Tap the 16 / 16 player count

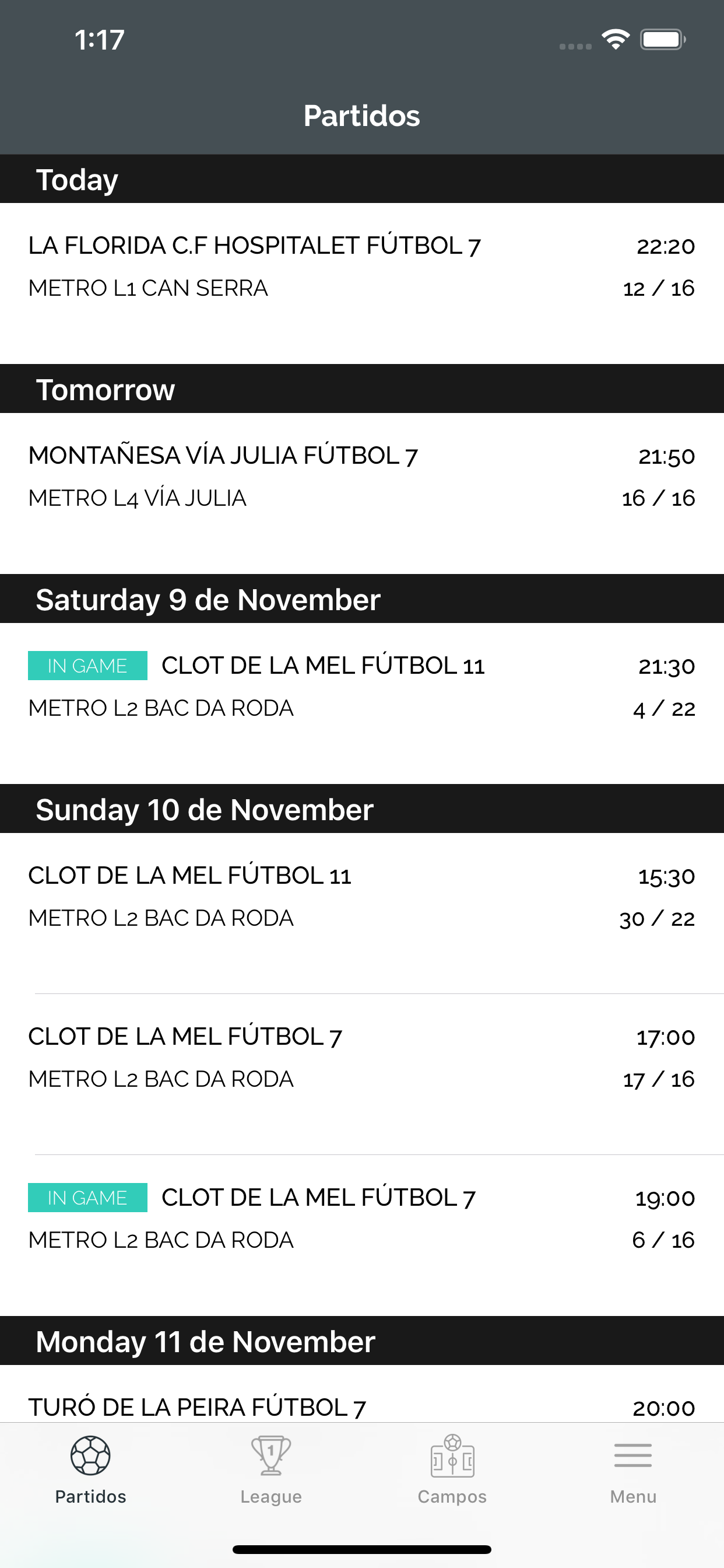point(658,498)
